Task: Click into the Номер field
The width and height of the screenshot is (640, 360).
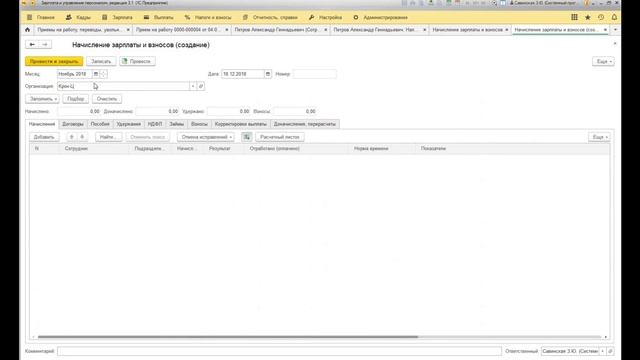Action: (315, 74)
